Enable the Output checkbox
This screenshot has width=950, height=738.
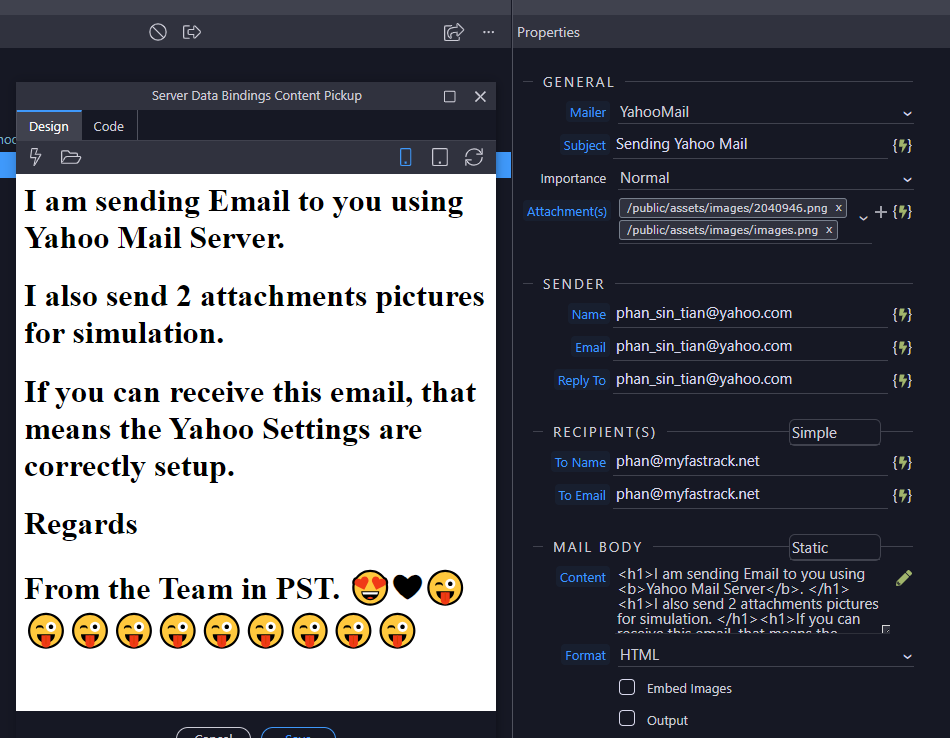point(627,719)
